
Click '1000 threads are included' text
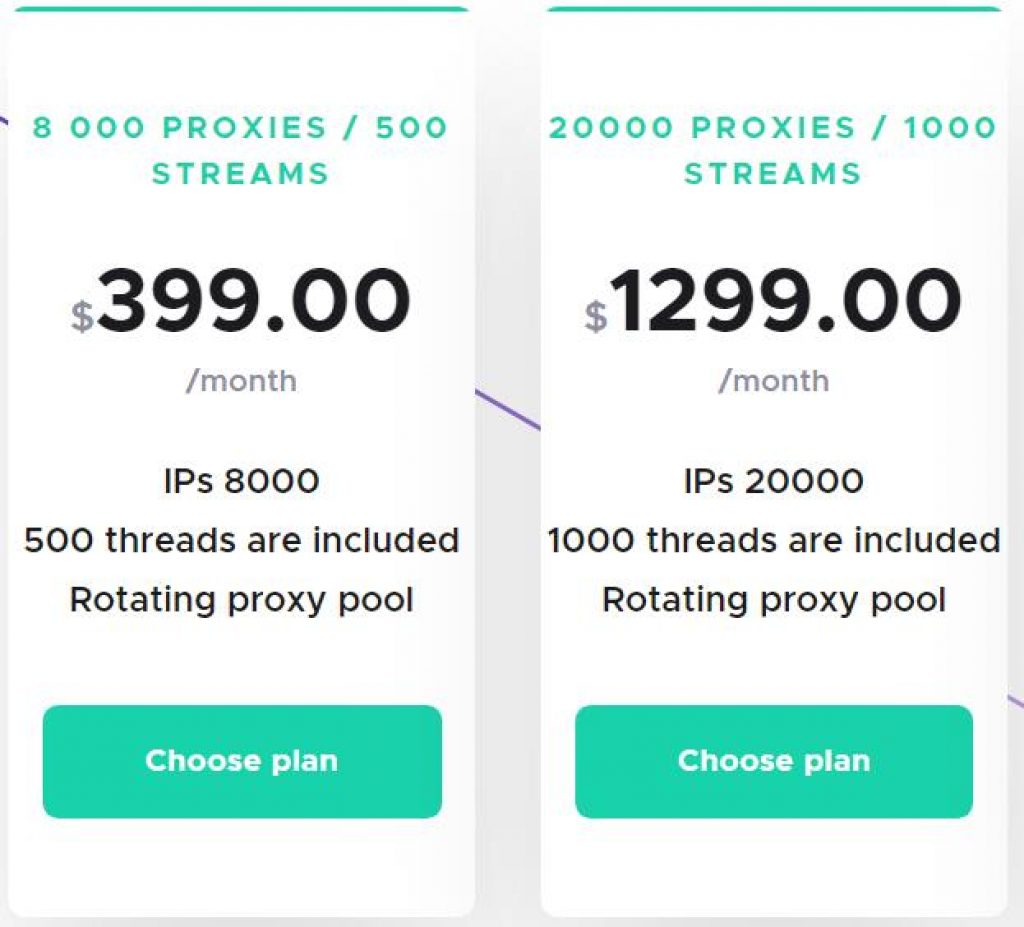click(774, 540)
